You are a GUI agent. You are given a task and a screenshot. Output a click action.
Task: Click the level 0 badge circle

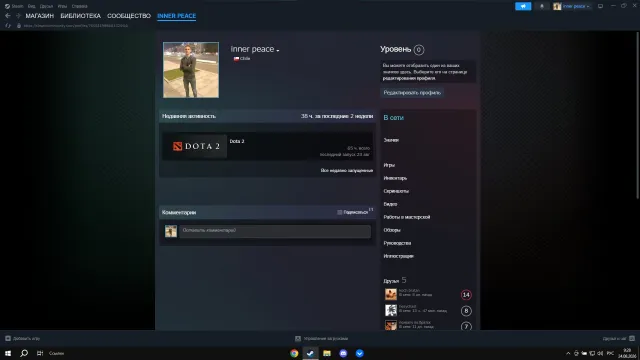pos(418,50)
